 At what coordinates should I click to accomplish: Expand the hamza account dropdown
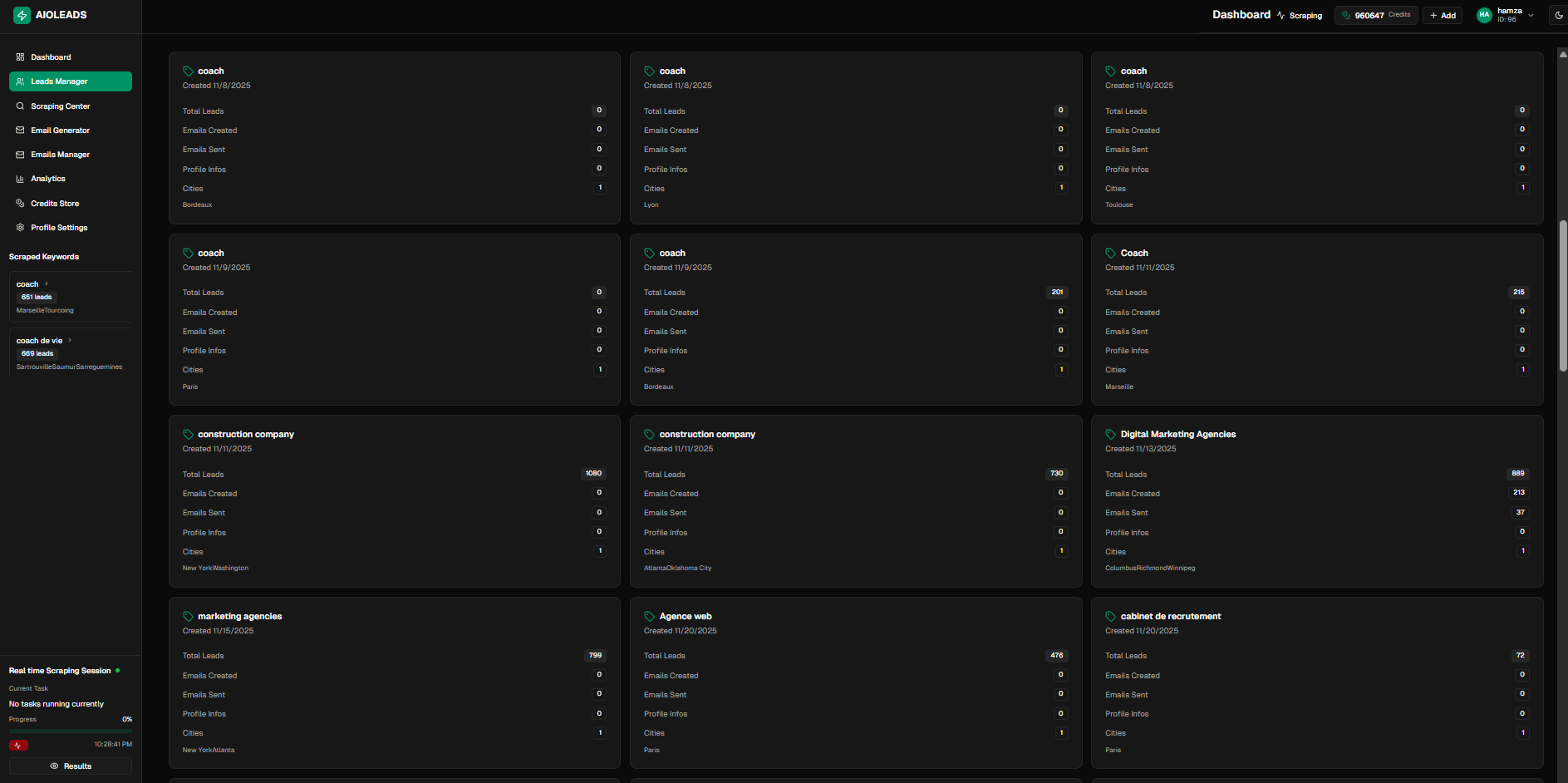1531,15
